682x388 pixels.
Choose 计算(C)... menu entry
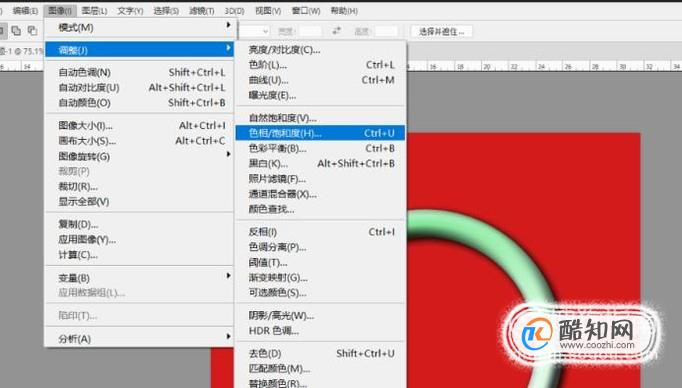(140, 255)
